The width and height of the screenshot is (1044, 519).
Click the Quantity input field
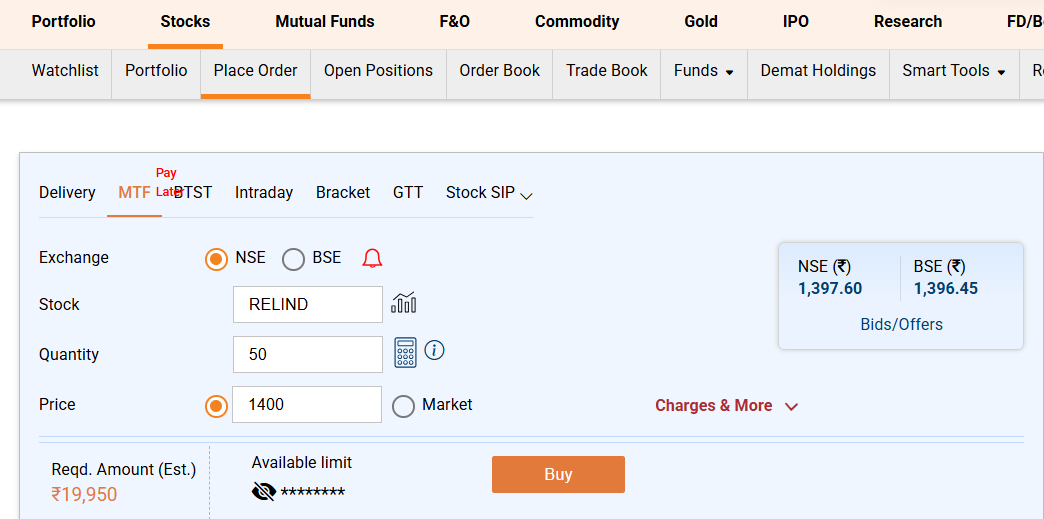[x=307, y=355]
